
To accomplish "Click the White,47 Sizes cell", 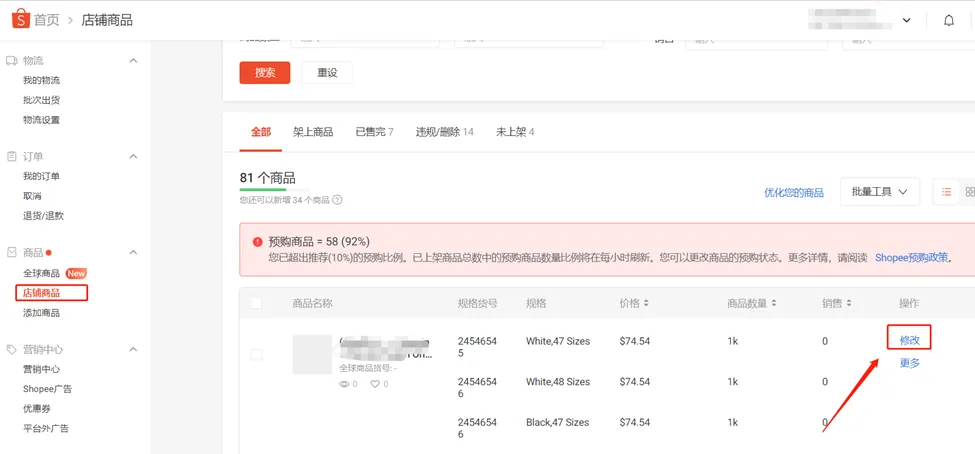I will (558, 341).
